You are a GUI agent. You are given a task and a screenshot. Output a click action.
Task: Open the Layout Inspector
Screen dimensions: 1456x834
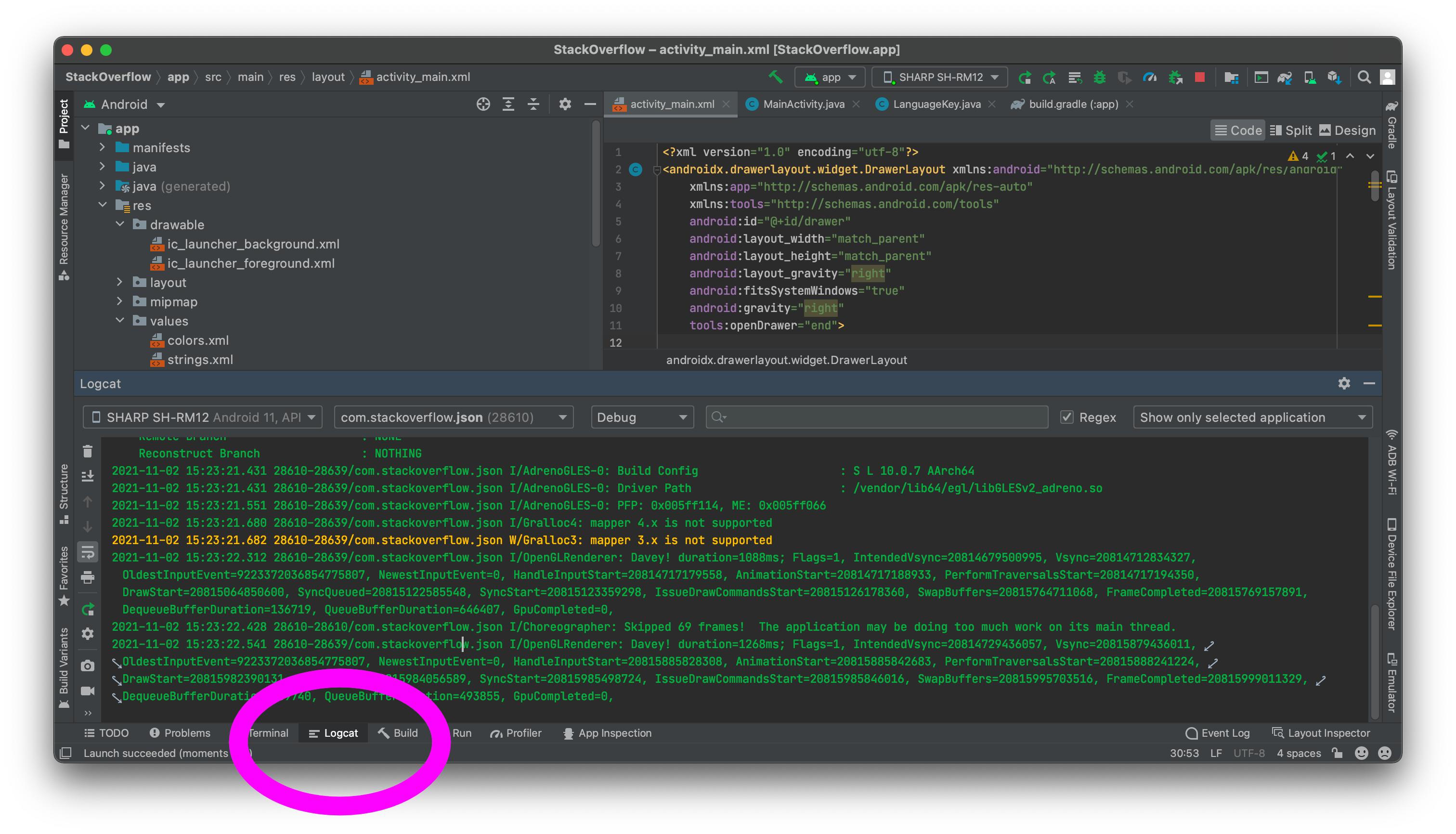(1321, 733)
